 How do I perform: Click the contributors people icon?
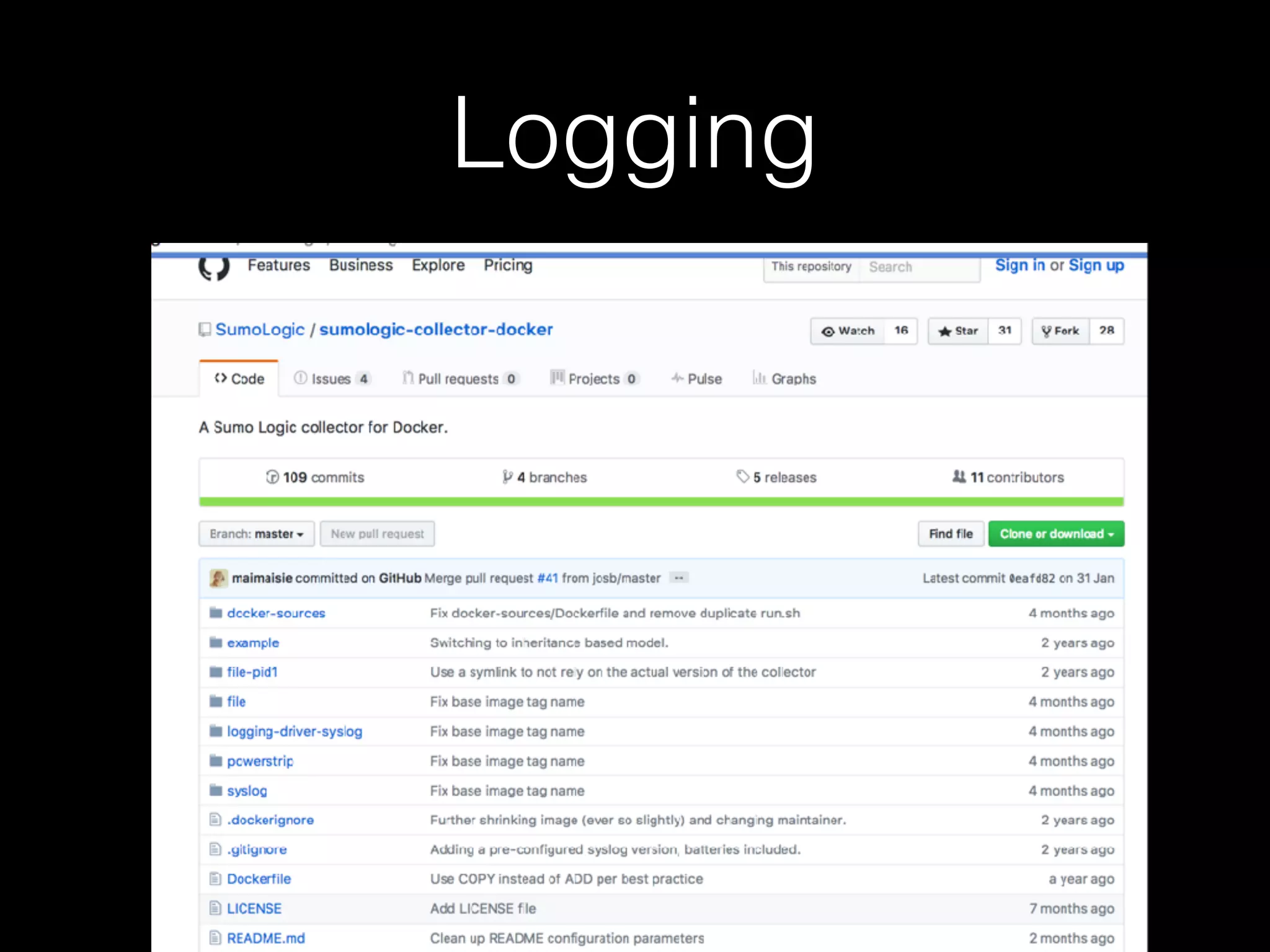click(x=959, y=476)
